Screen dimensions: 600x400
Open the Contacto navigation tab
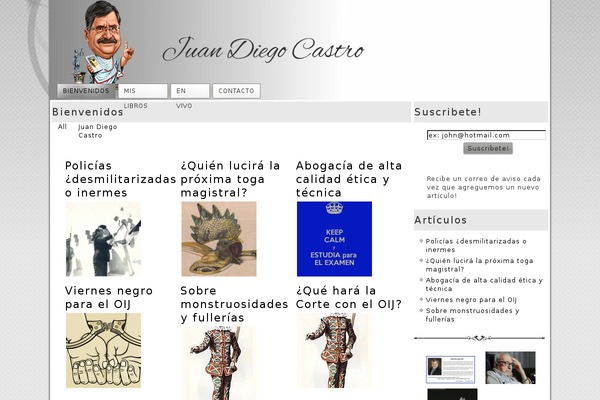[236, 91]
